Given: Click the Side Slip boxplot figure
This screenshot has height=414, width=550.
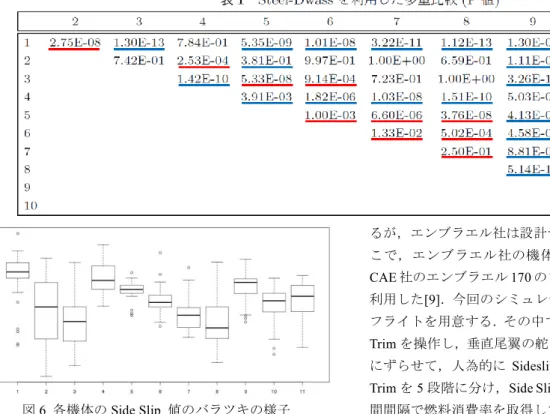Looking at the screenshot, I should point(165,310).
